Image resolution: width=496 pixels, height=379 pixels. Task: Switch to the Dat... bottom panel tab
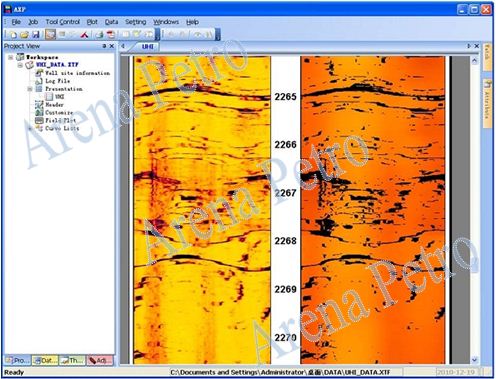[x=45, y=360]
